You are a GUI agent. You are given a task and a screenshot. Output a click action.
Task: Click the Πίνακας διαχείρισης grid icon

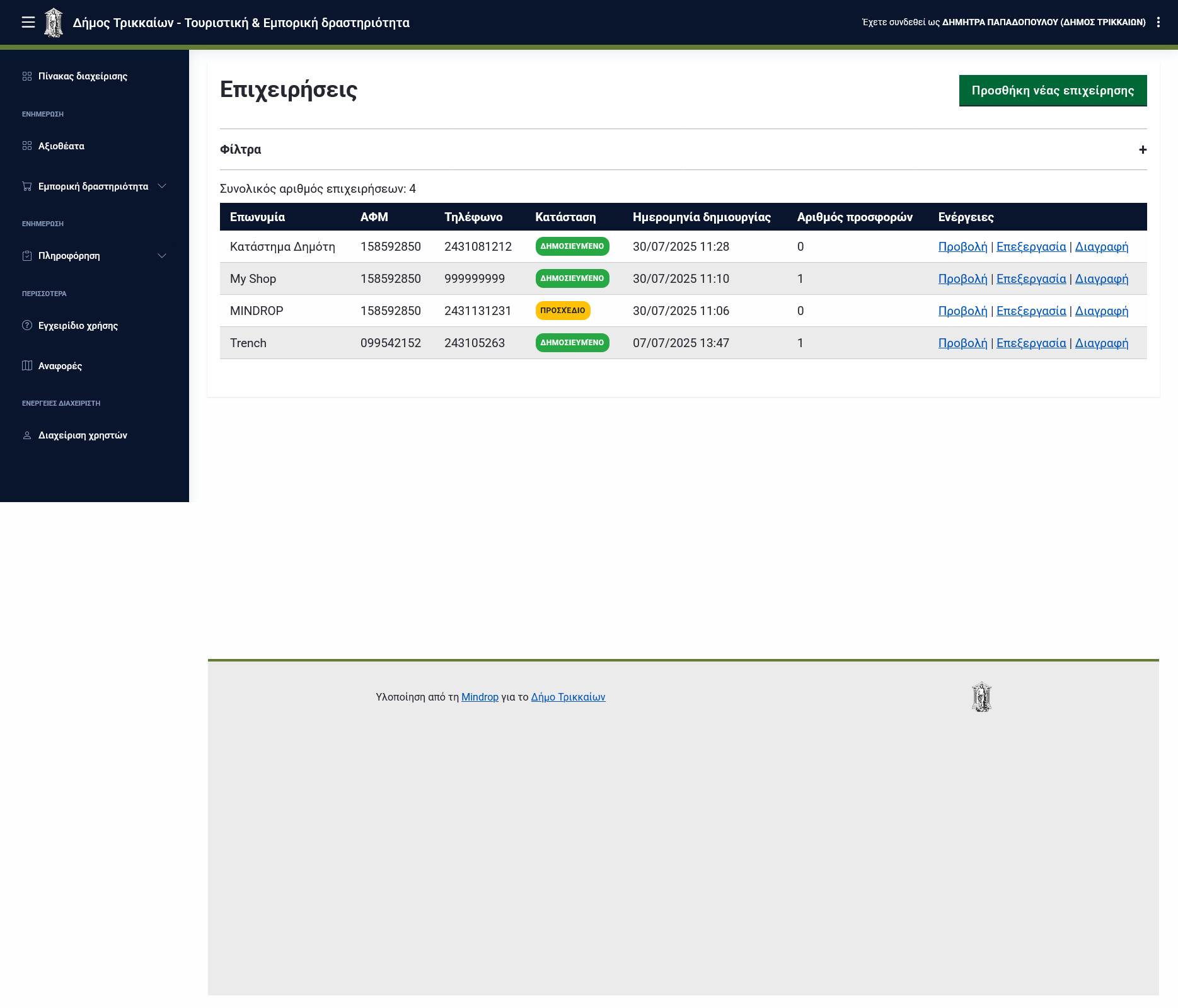pos(27,76)
